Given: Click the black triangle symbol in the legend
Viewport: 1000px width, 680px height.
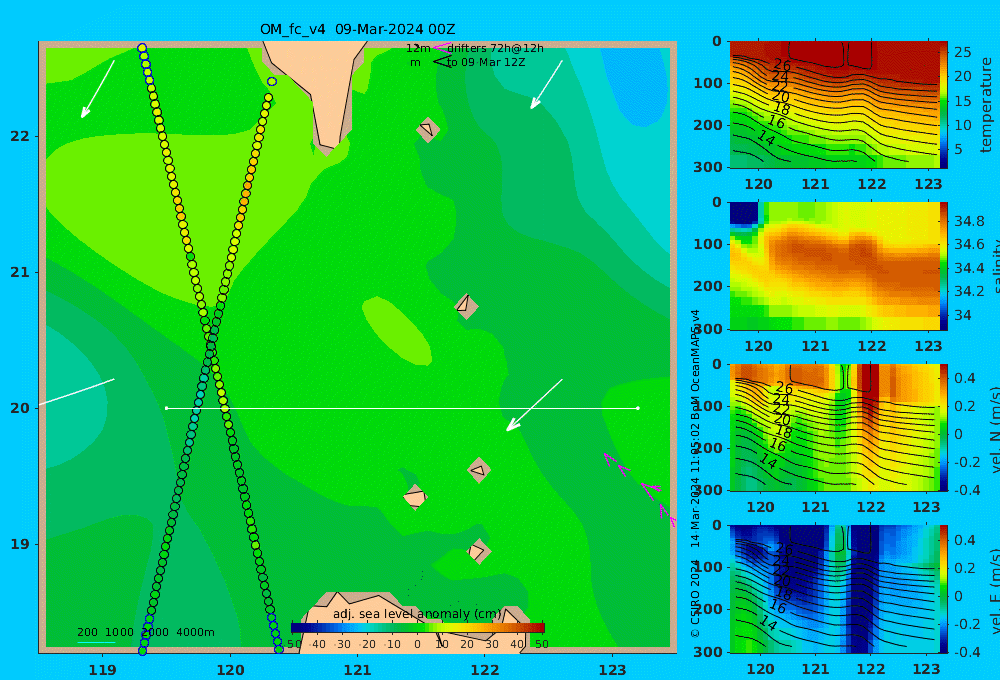Looking at the screenshot, I should pyautogui.click(x=441, y=62).
